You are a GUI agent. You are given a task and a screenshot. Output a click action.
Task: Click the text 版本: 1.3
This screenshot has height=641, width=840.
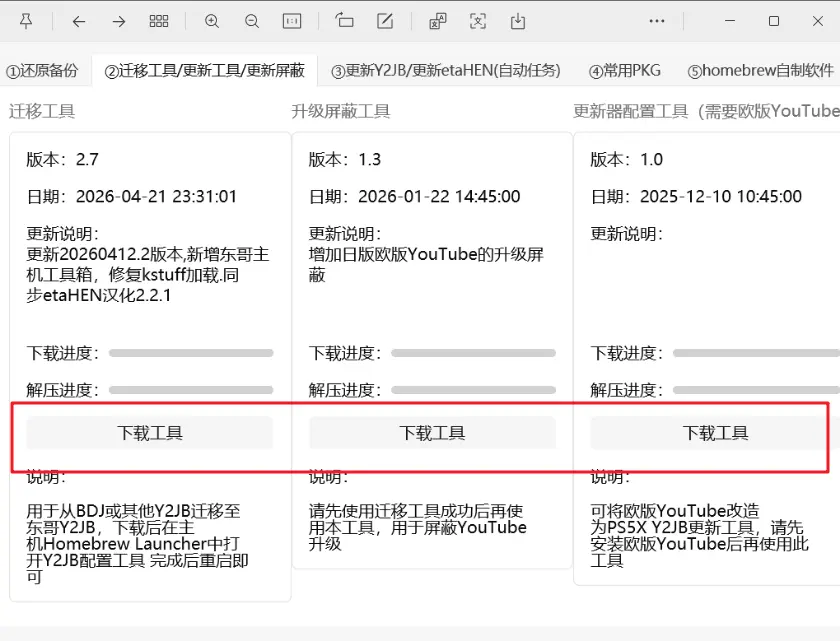[x=344, y=160]
